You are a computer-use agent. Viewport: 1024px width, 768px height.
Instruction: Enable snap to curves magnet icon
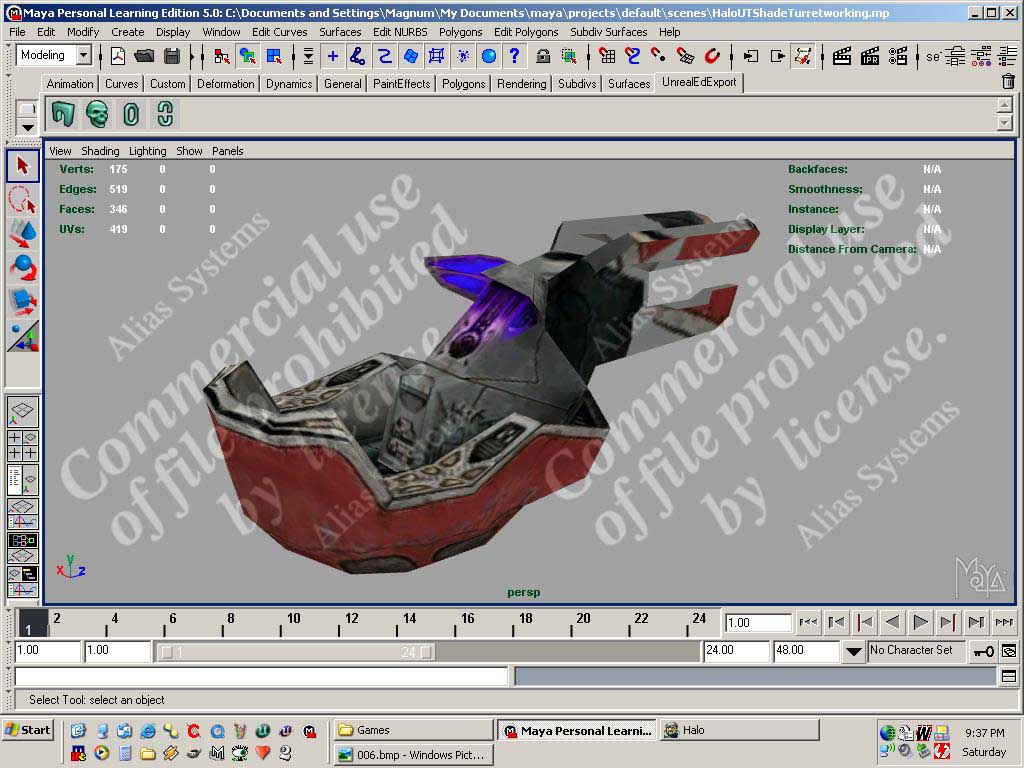click(632, 56)
